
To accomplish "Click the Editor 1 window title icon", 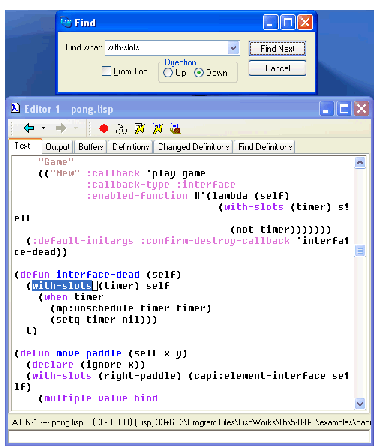I will 15,108.
